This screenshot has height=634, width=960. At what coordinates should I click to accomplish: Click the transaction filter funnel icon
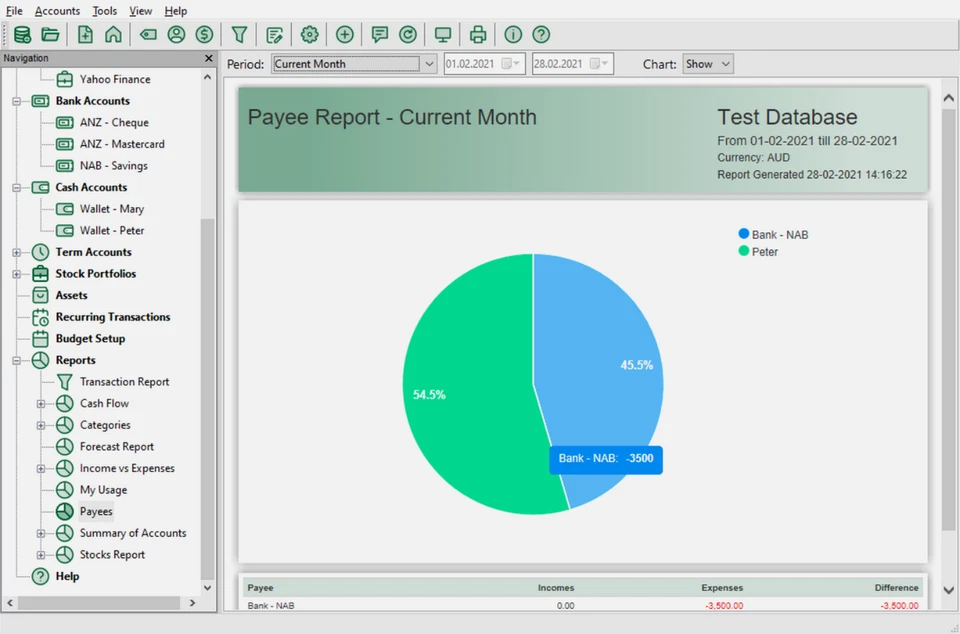coord(240,35)
